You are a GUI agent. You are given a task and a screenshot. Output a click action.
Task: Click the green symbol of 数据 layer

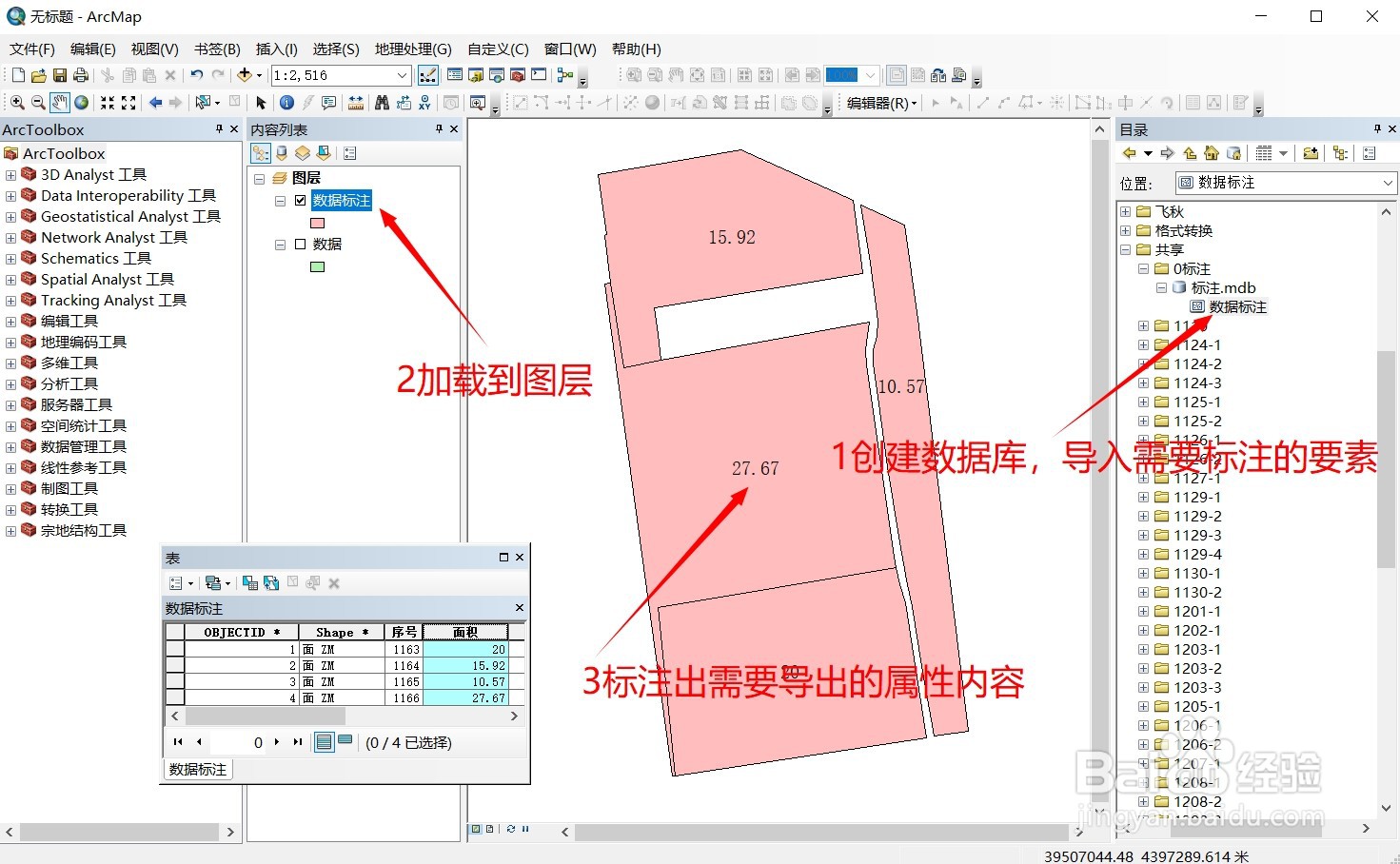(x=318, y=266)
